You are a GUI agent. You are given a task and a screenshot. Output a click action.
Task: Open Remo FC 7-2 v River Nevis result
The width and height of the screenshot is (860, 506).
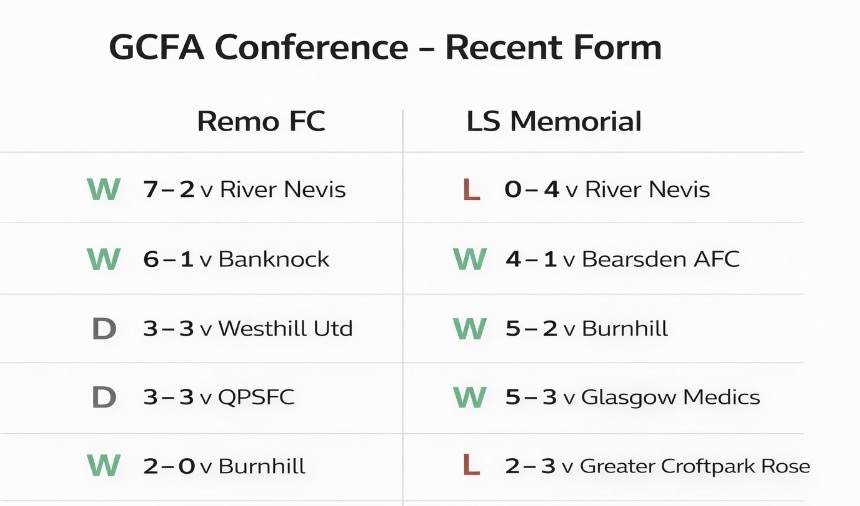click(x=244, y=189)
